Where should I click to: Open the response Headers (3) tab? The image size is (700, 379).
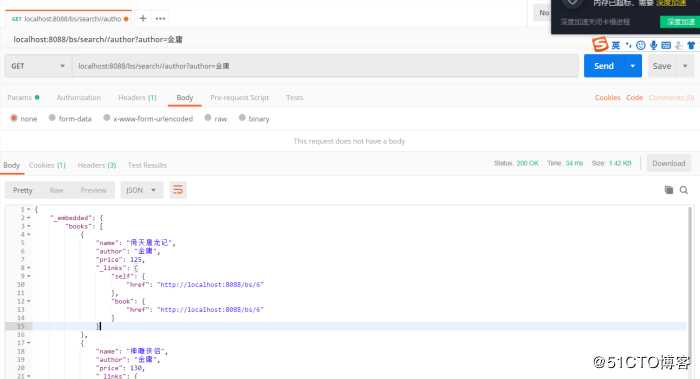97,165
